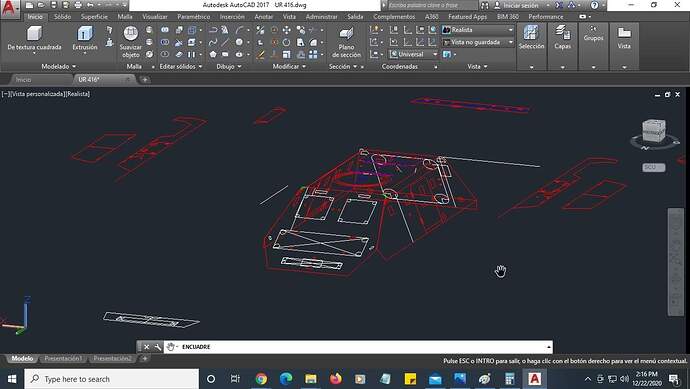Click the Type here to search box
This screenshot has height=389, width=690.
coord(112,379)
